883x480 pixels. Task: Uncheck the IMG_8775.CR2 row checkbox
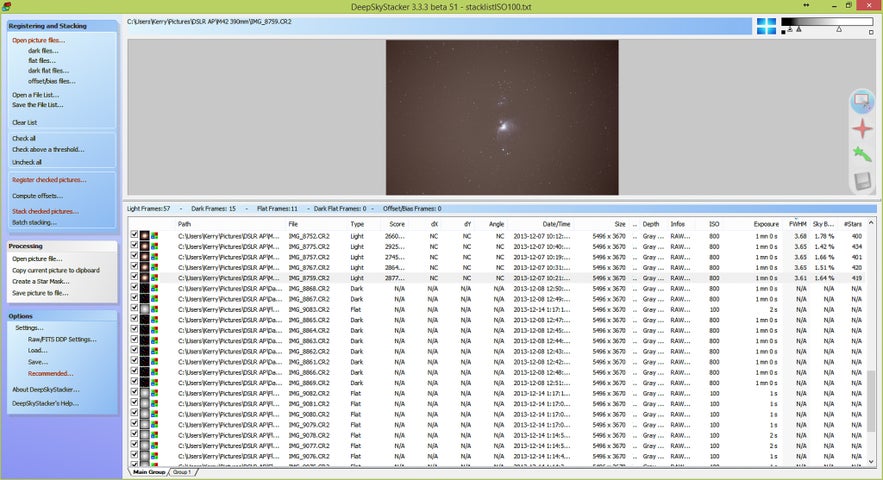tap(134, 245)
